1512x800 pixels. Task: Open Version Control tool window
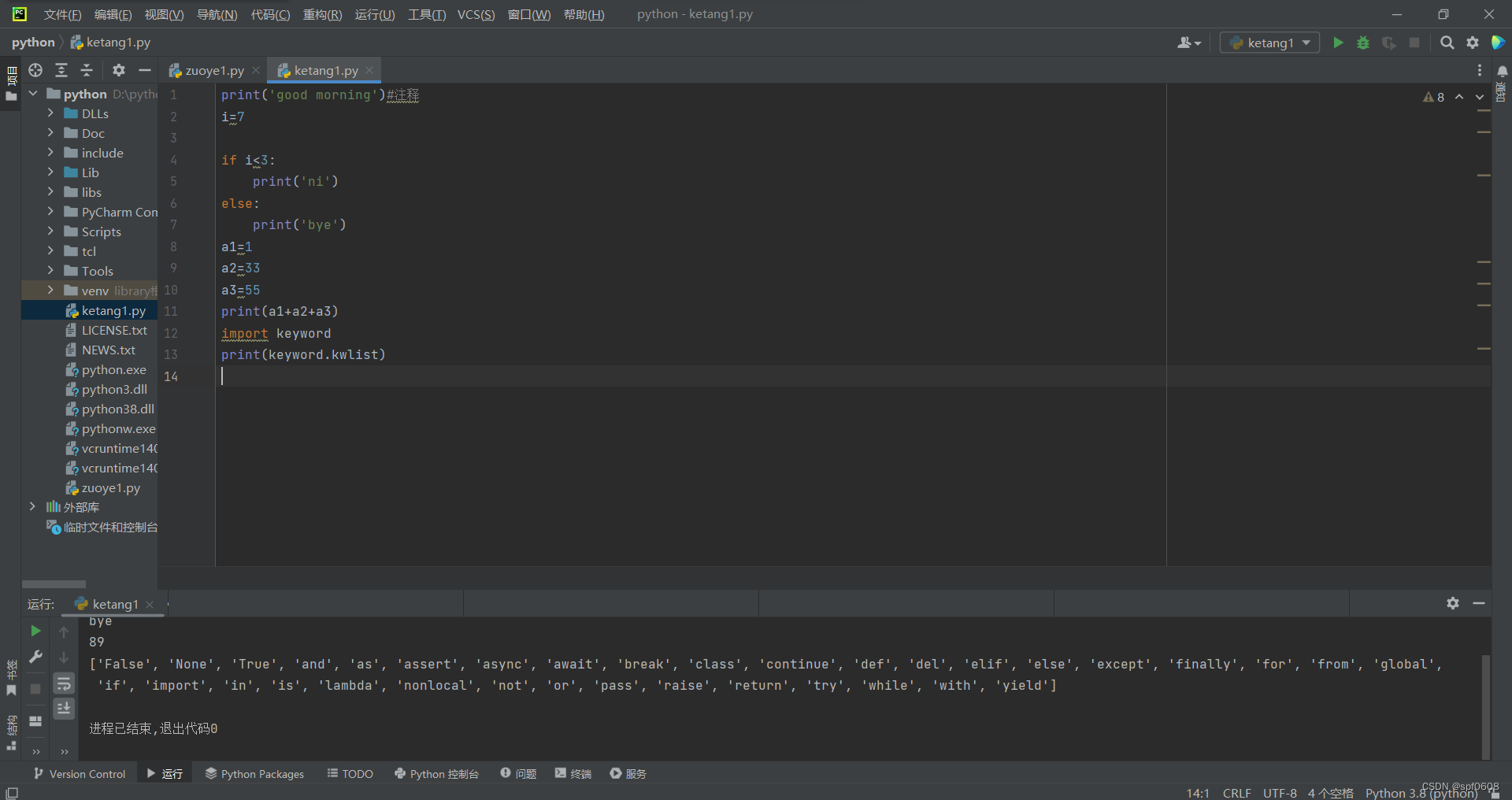pyautogui.click(x=80, y=774)
